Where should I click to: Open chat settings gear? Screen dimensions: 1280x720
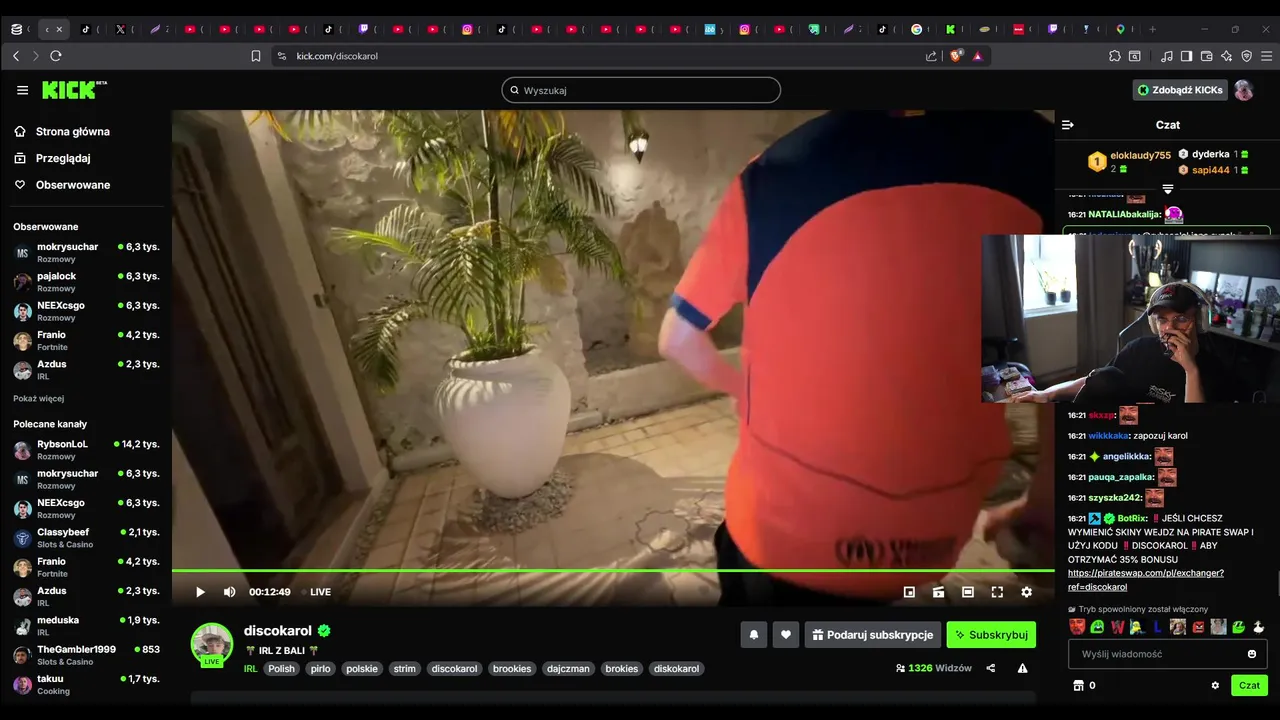tap(1215, 685)
